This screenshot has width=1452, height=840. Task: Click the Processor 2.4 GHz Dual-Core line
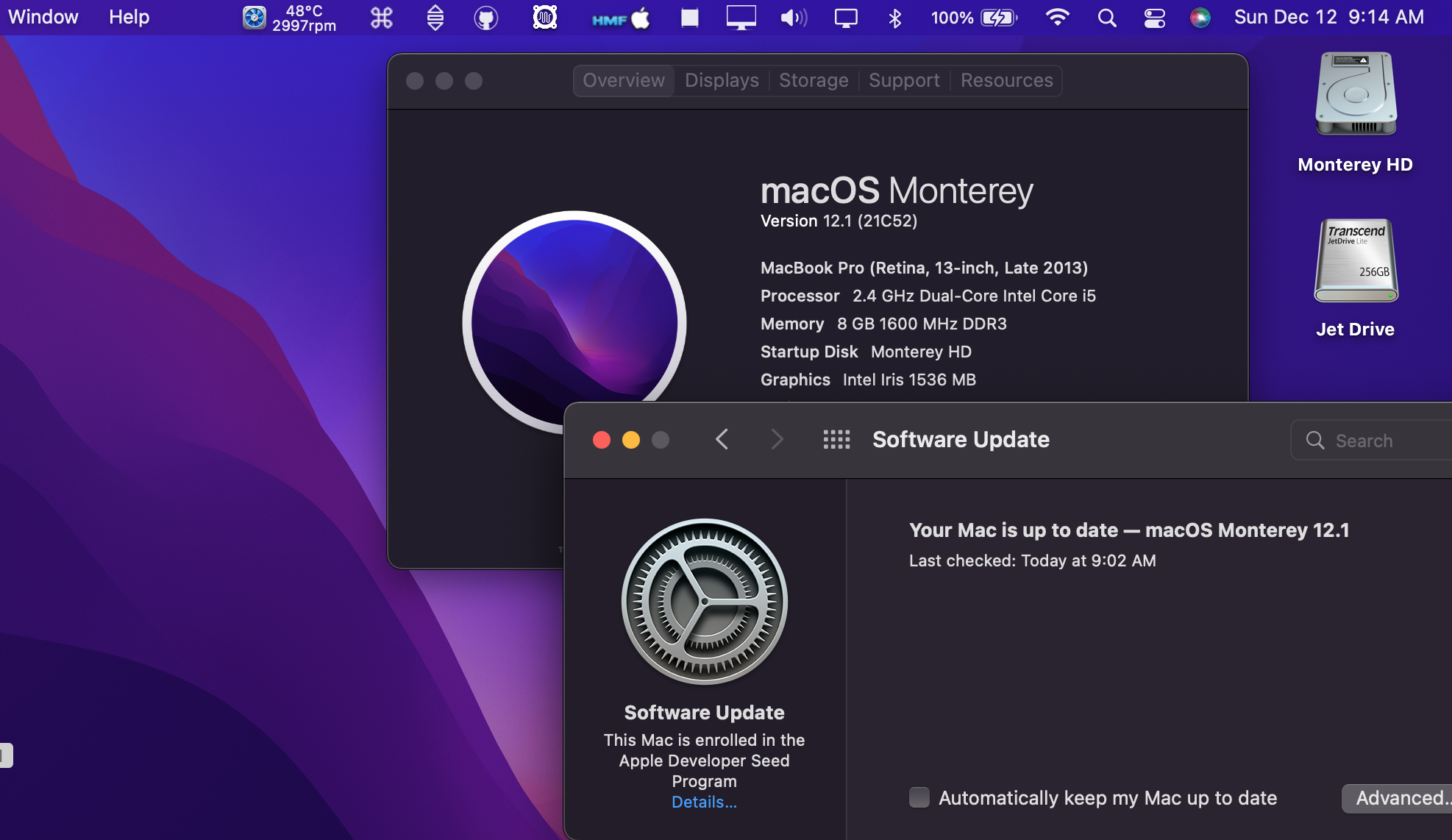[x=928, y=296]
